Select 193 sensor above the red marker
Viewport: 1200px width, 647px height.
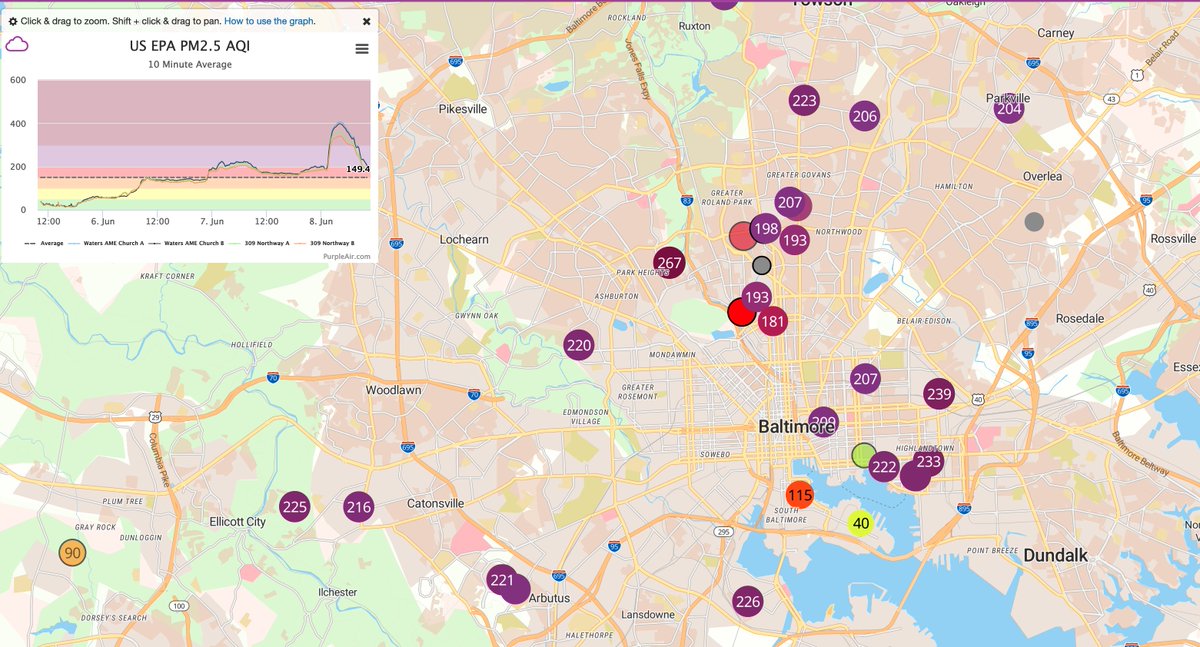point(757,297)
